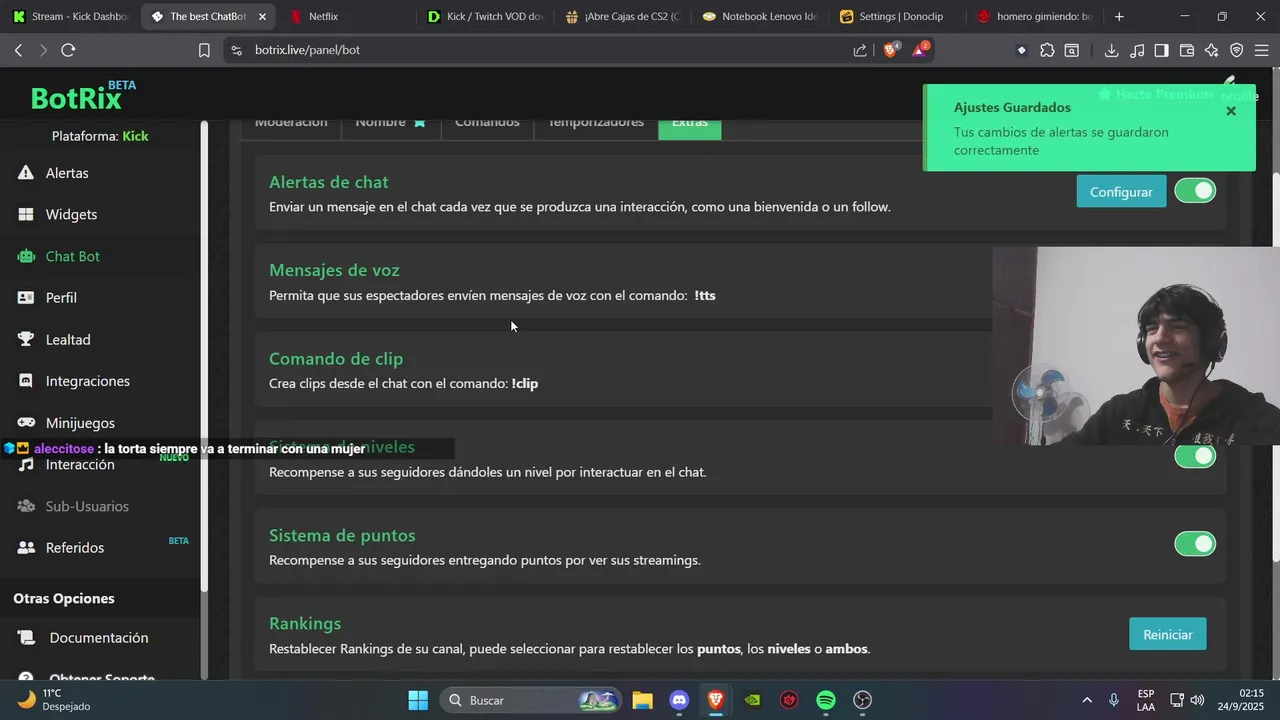Open the Brave hamburger menu
Viewport: 1280px width, 720px height.
pos(1262,50)
